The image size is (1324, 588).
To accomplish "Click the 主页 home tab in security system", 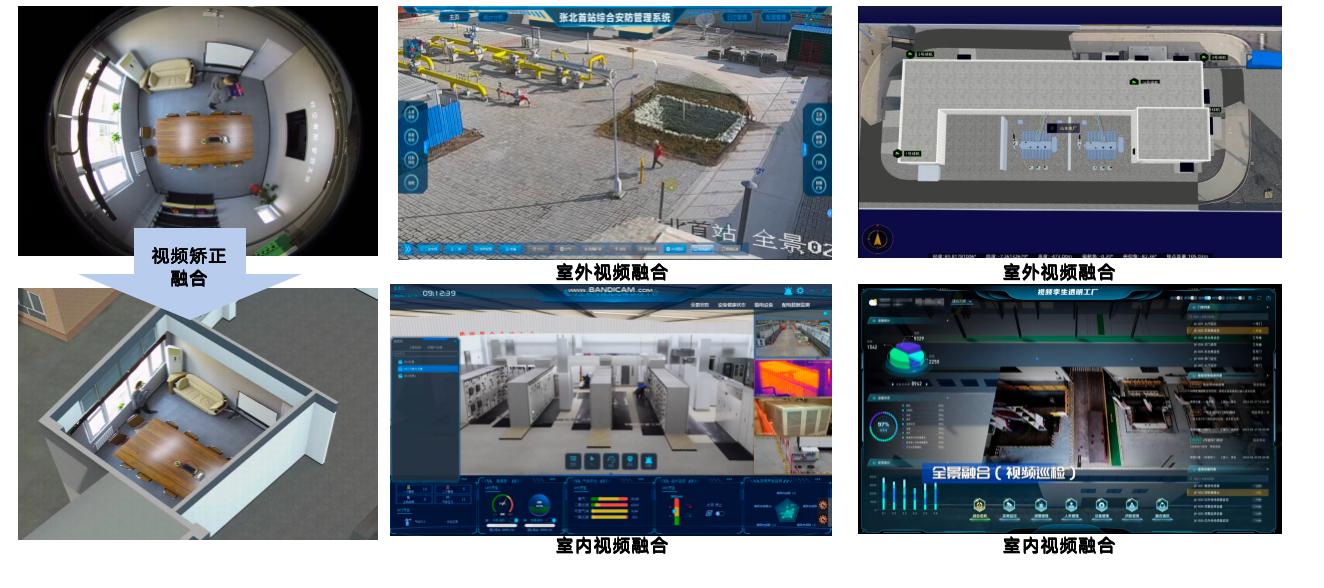I will click(x=455, y=17).
